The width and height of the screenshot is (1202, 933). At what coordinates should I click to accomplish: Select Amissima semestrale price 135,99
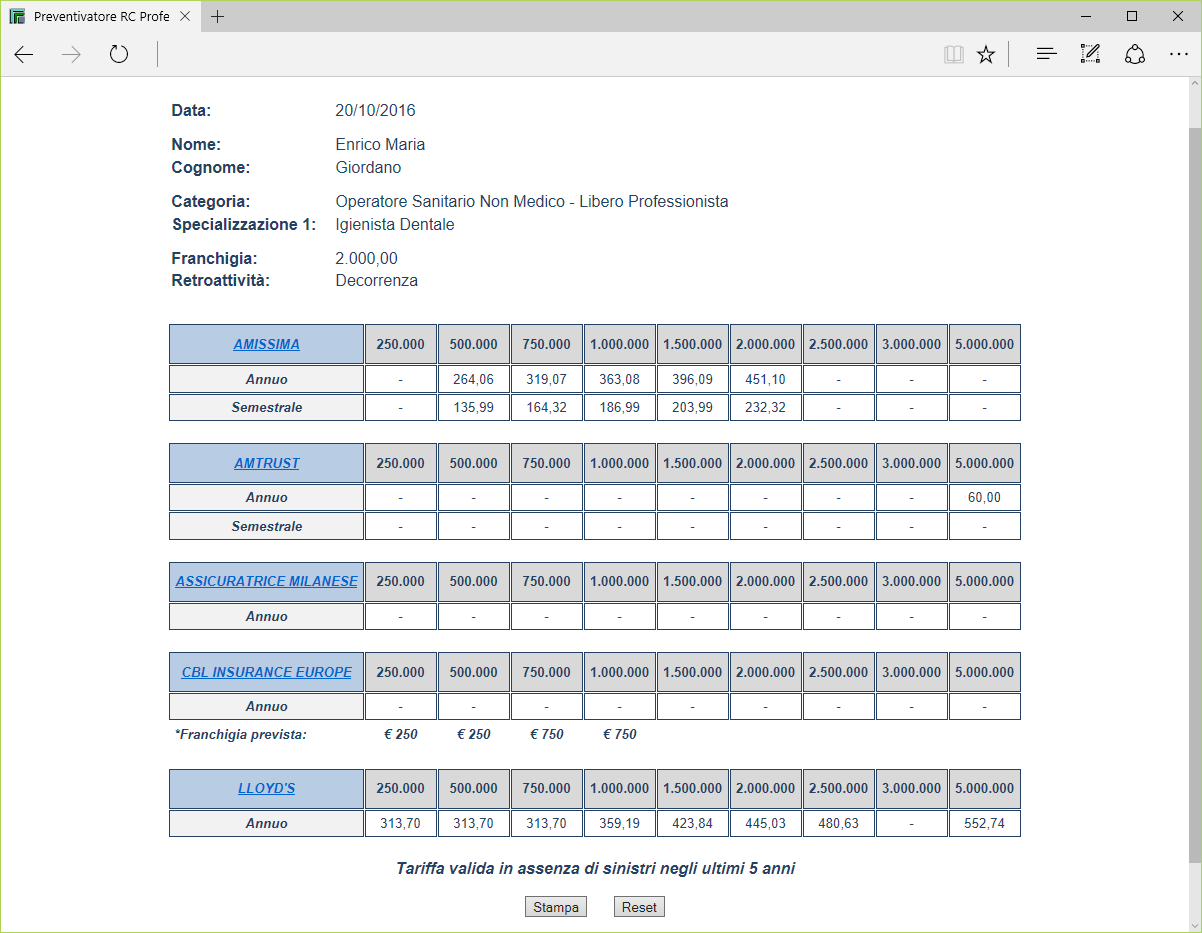point(474,407)
